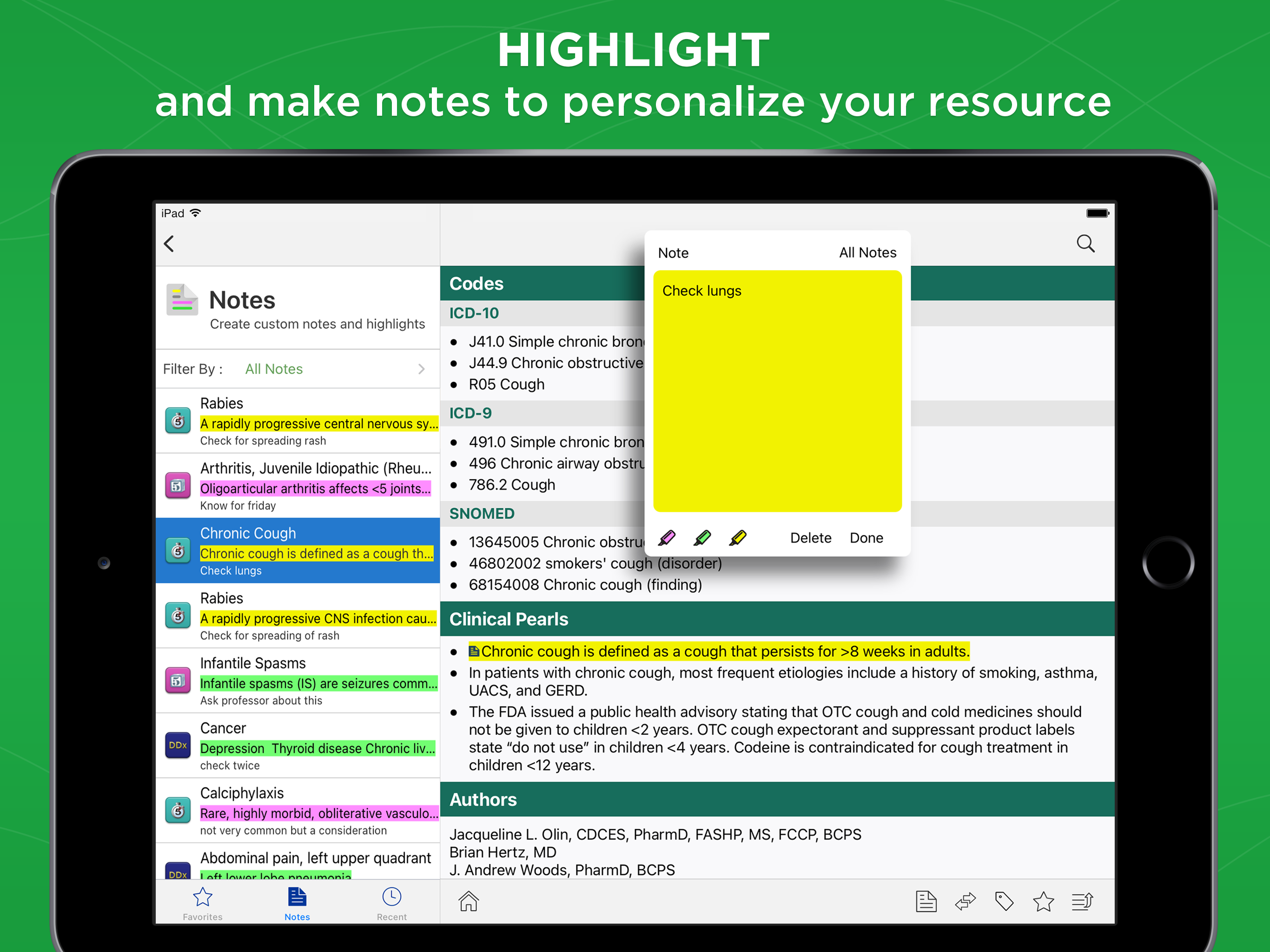This screenshot has height=952, width=1270.
Task: Select the green highlighter color
Action: click(x=702, y=538)
